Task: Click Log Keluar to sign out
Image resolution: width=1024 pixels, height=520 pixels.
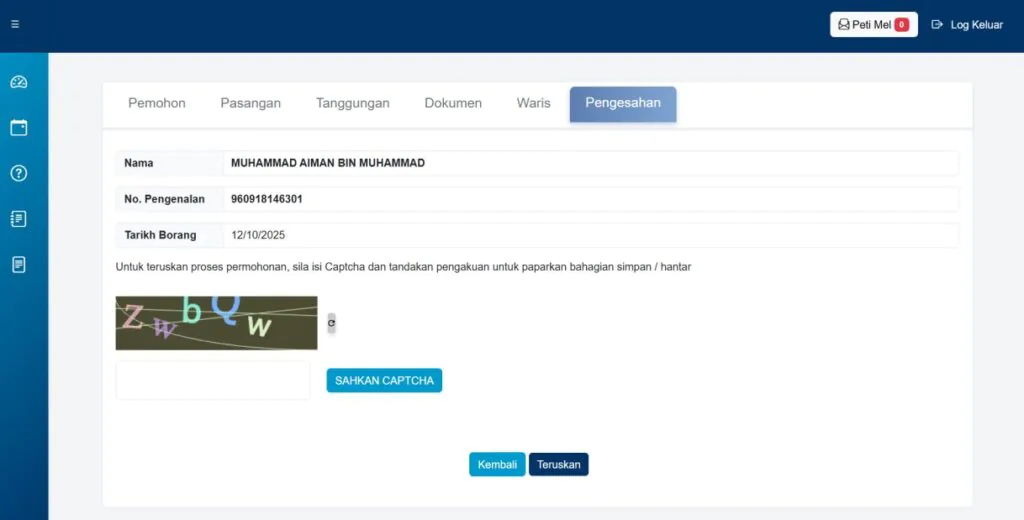Action: coord(967,25)
